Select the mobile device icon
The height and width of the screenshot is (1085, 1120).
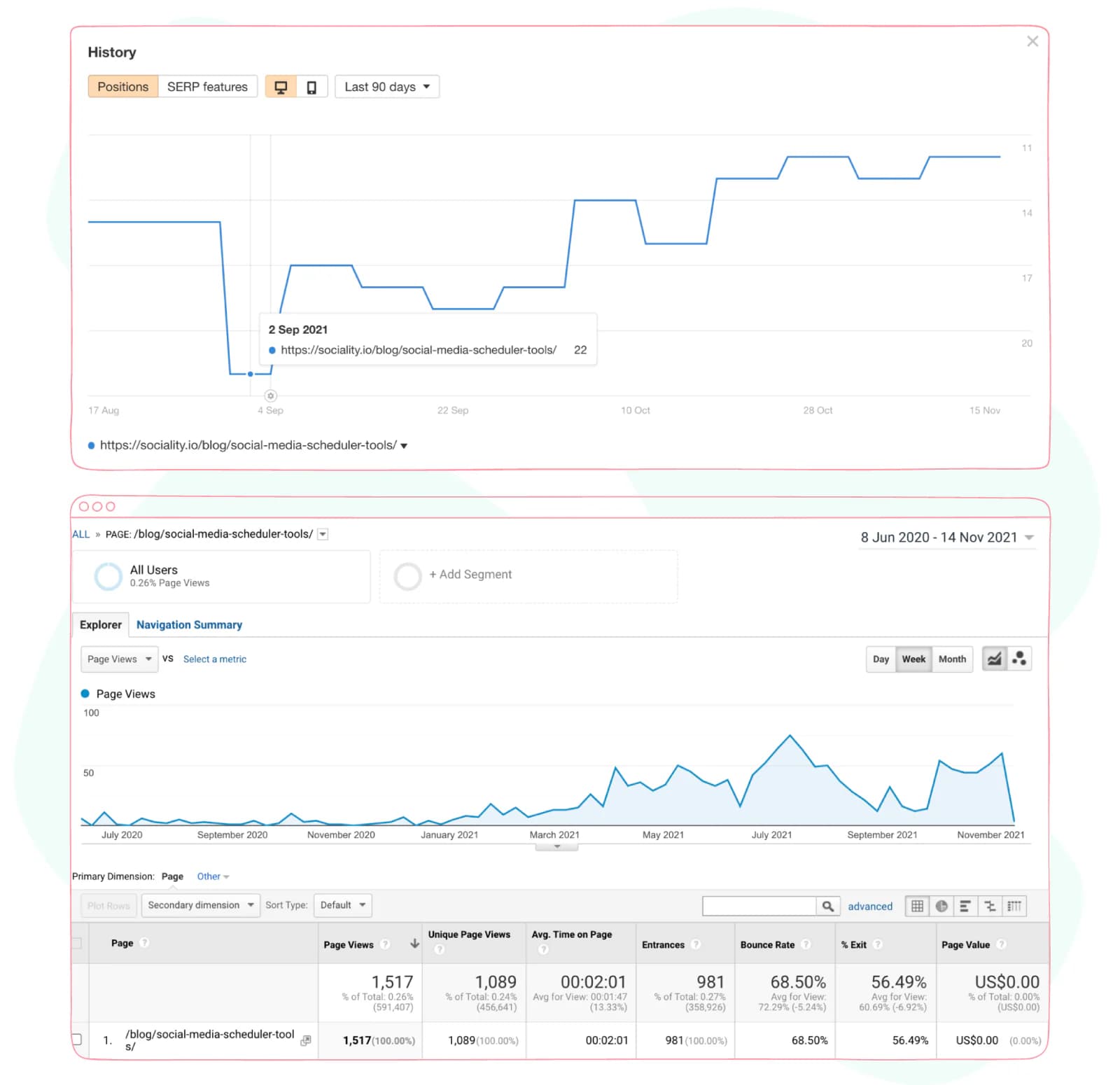pos(312,87)
